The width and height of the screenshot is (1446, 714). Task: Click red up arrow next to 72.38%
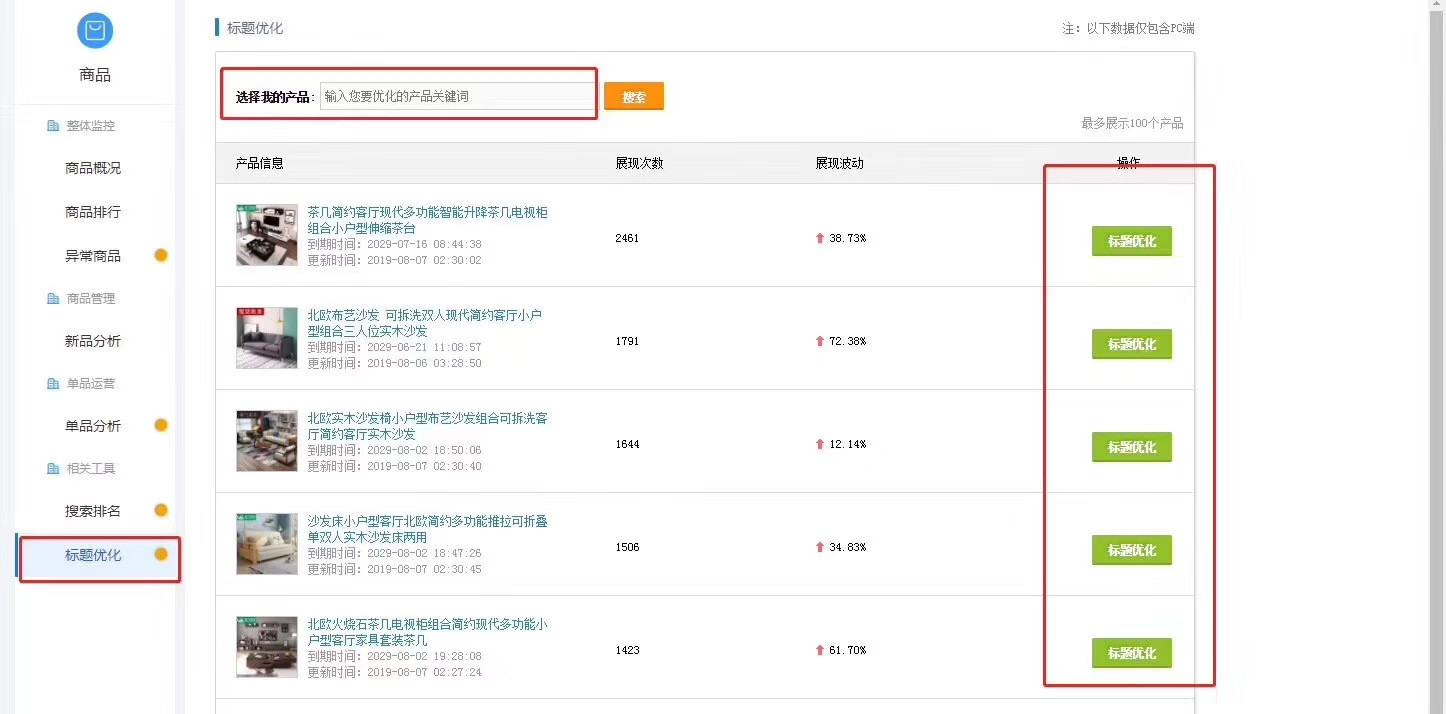point(820,341)
